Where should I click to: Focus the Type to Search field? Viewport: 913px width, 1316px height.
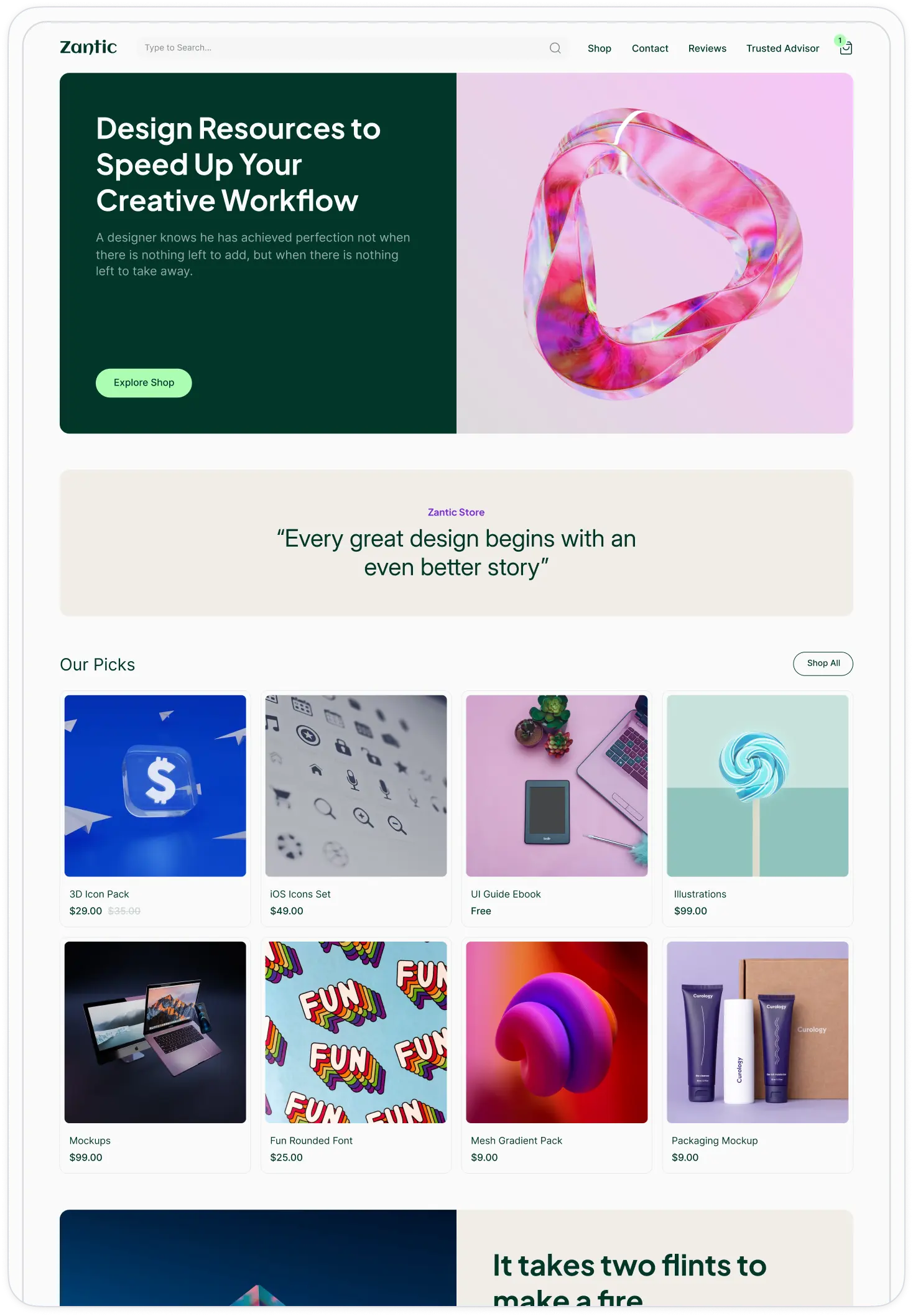343,48
